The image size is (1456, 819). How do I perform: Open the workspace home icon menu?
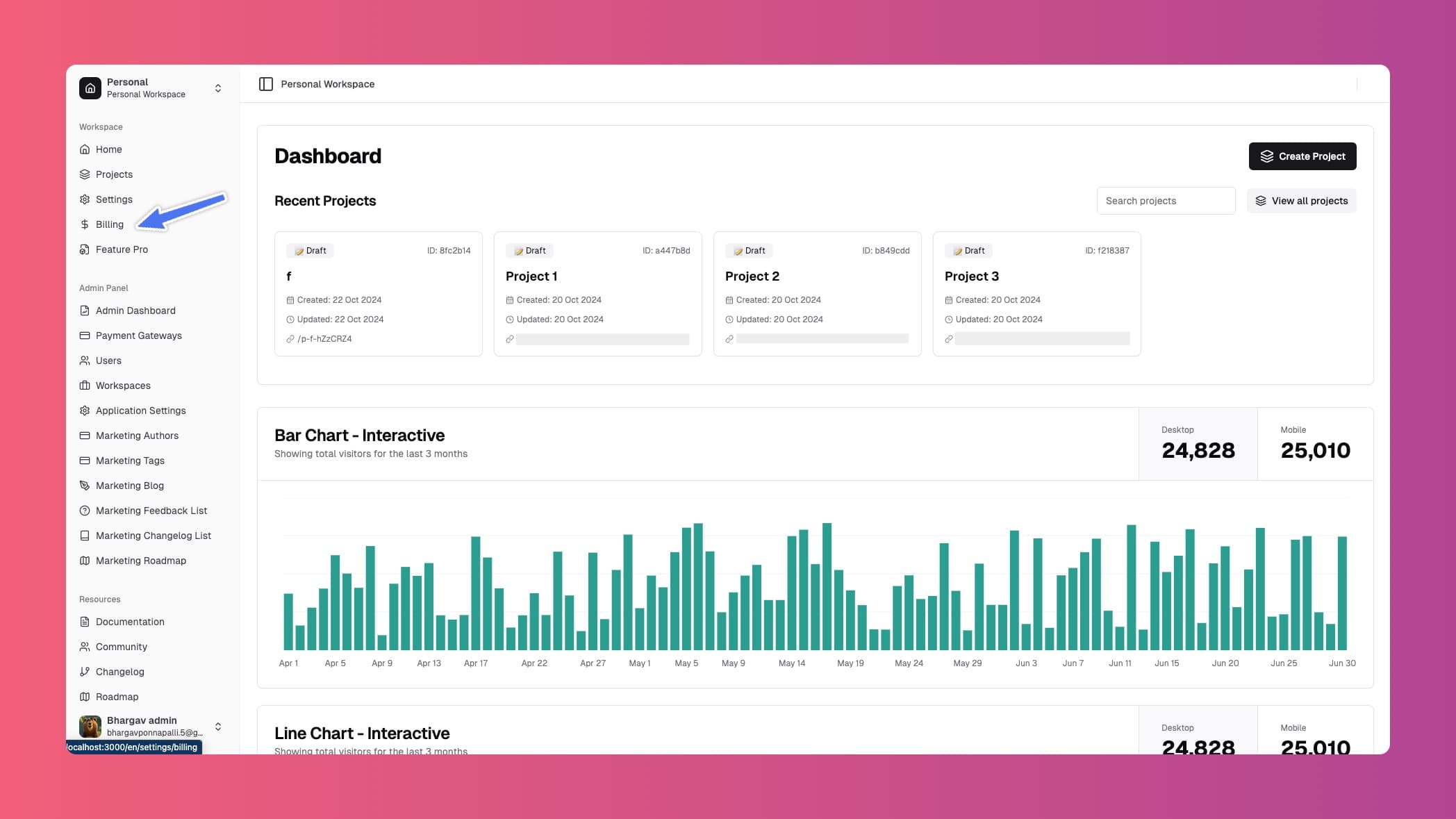(x=90, y=88)
